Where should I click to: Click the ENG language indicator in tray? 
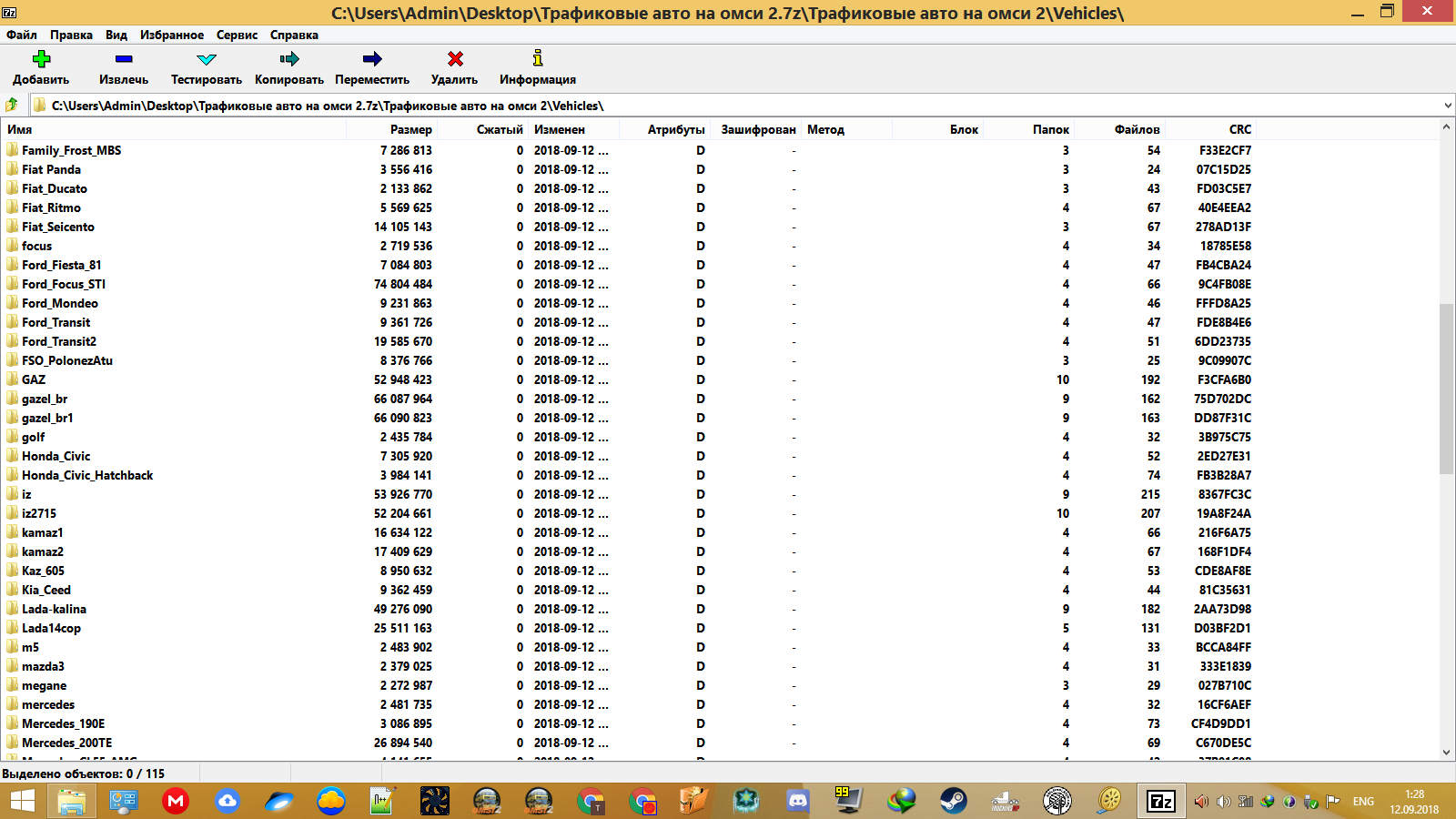(1363, 802)
